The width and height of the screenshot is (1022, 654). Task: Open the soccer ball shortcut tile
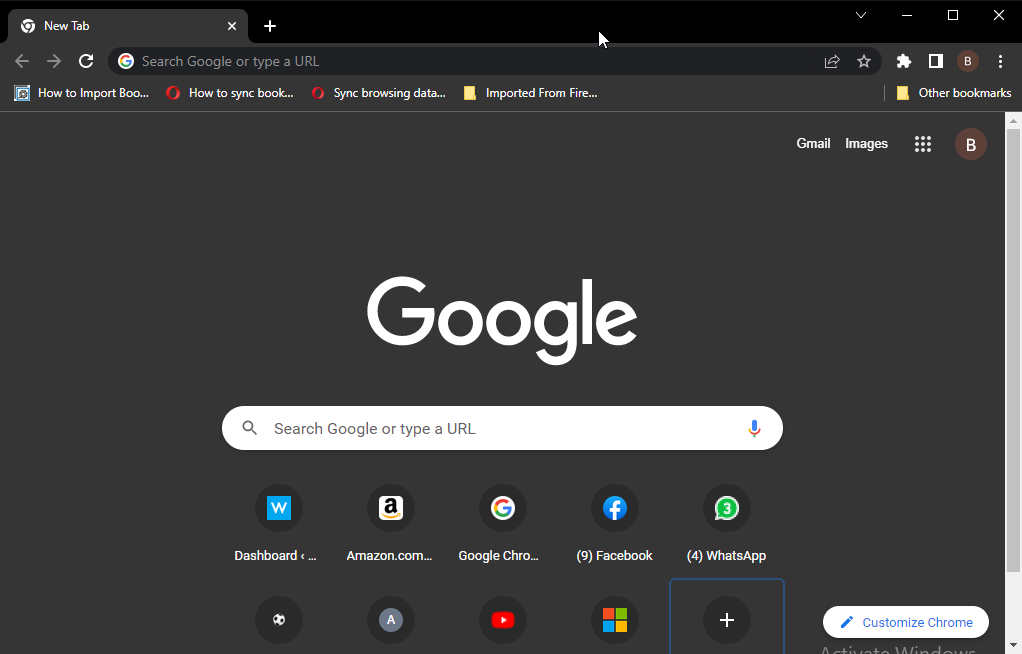coord(278,619)
